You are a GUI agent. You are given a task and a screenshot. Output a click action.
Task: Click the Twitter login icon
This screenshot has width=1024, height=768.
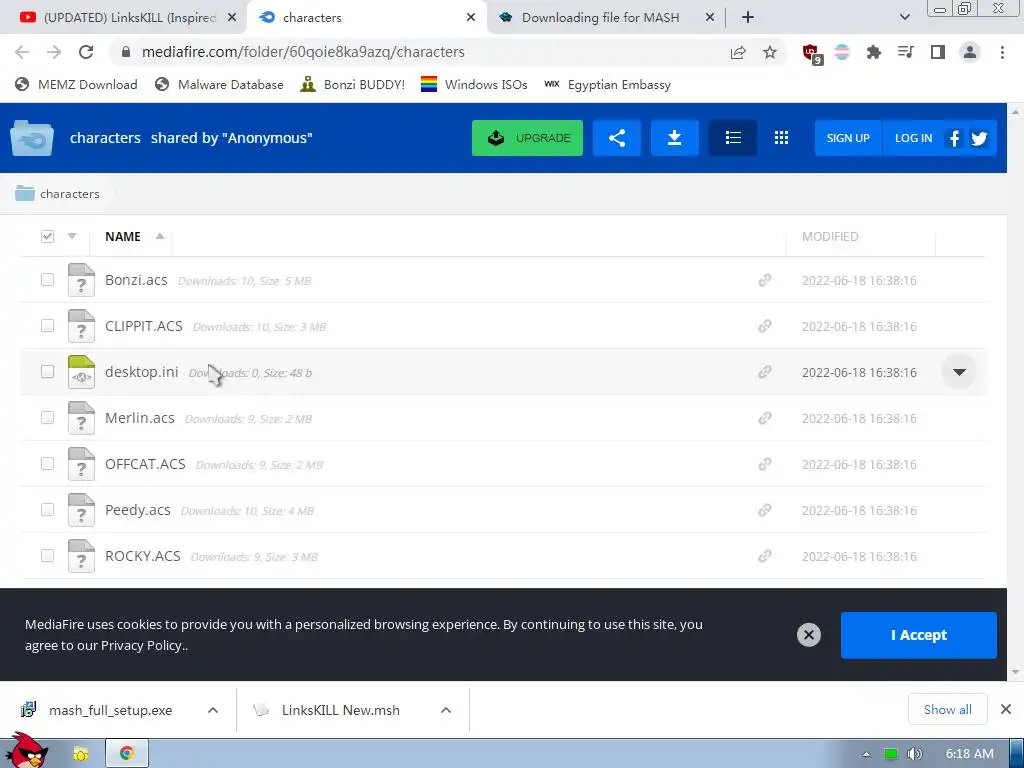pyautogui.click(x=980, y=138)
